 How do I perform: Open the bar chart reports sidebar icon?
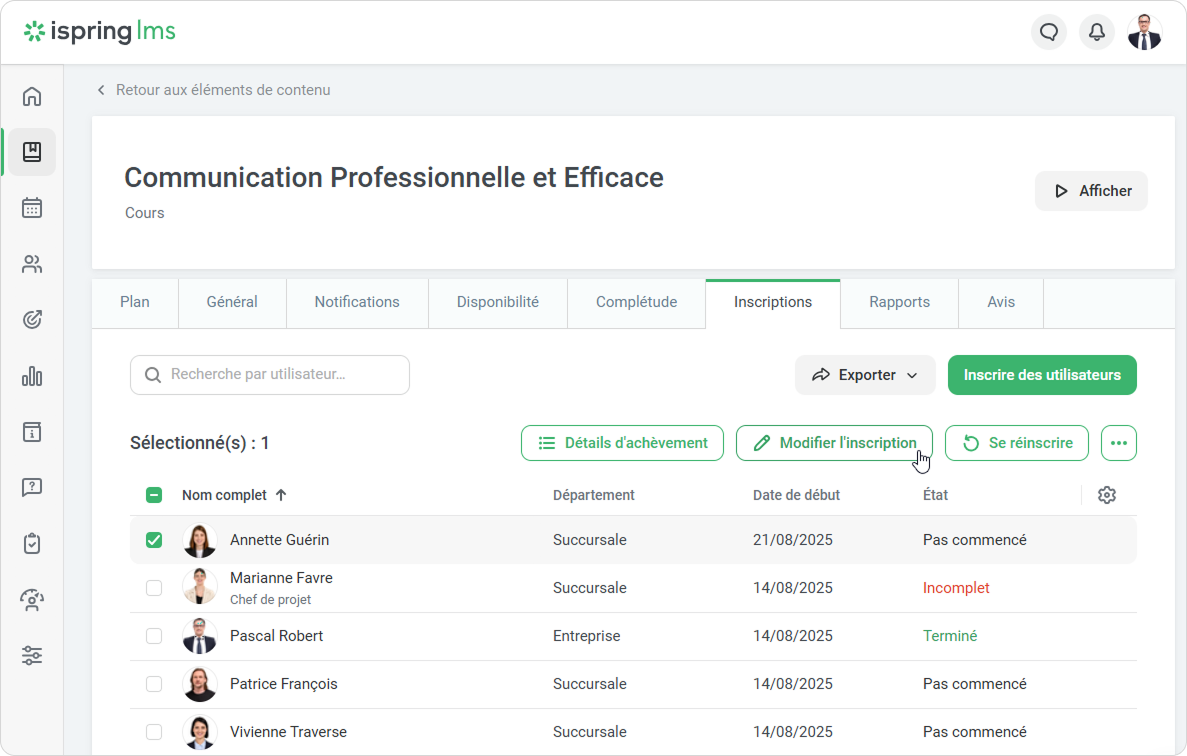[32, 376]
